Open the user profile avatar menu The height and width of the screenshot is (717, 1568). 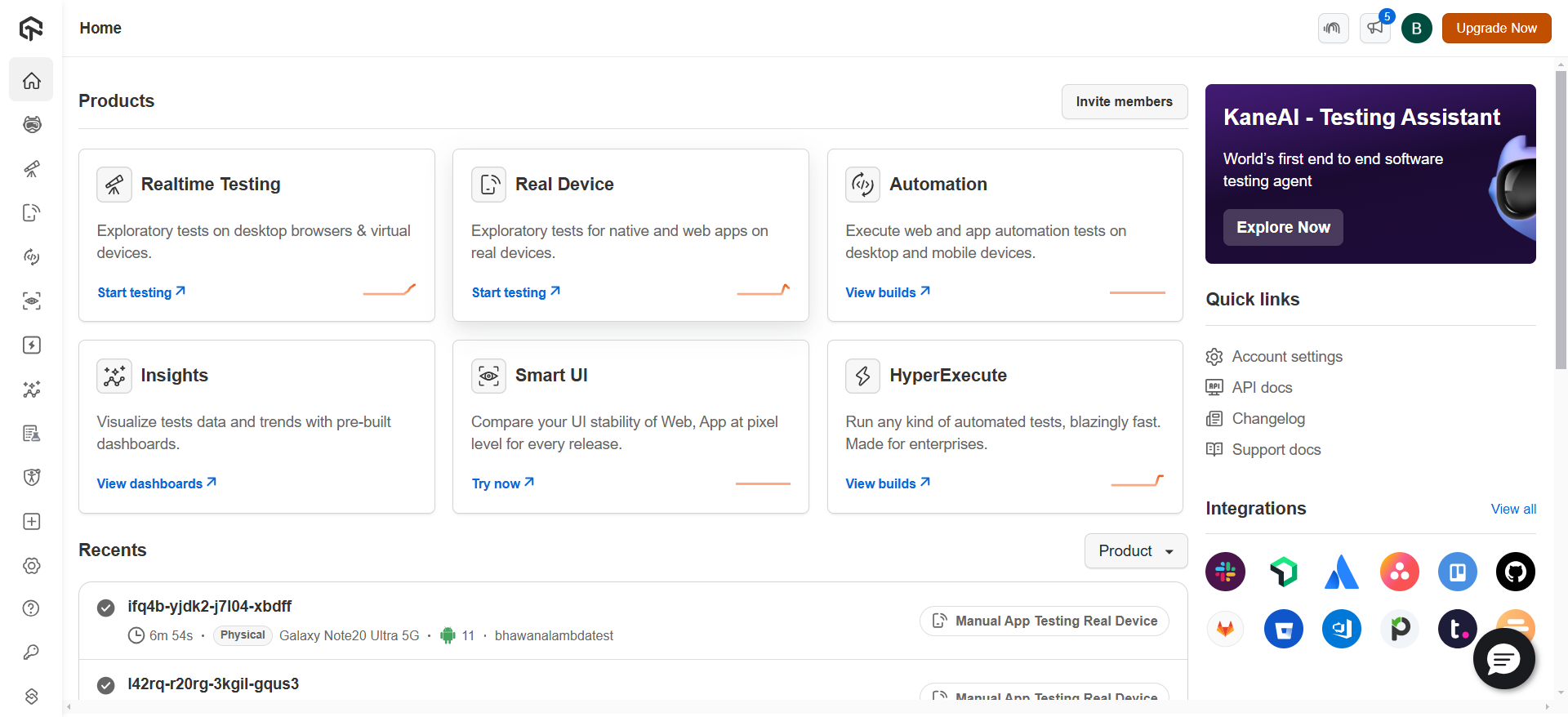pyautogui.click(x=1417, y=29)
